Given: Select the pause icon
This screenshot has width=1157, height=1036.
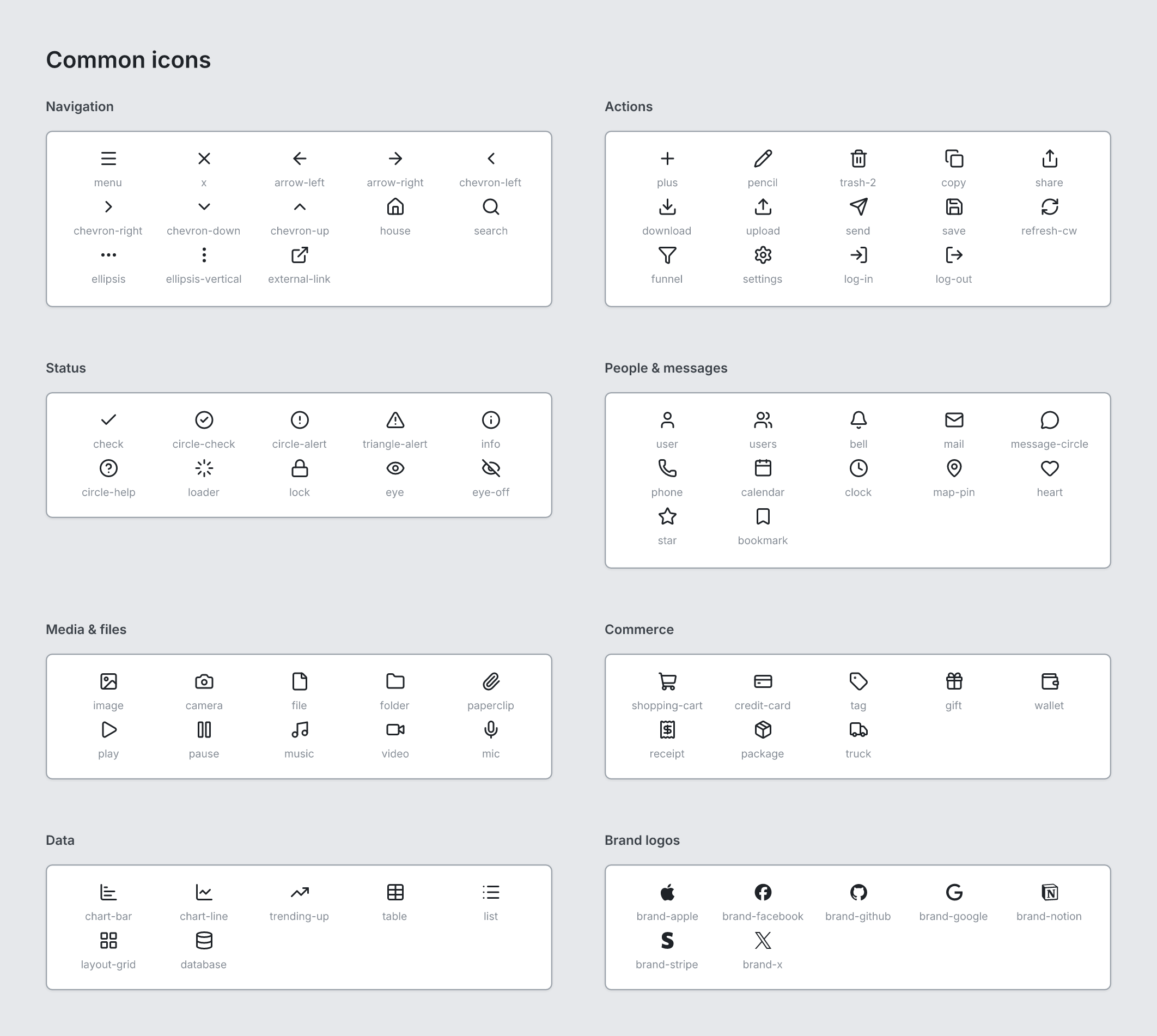Looking at the screenshot, I should 204,730.
